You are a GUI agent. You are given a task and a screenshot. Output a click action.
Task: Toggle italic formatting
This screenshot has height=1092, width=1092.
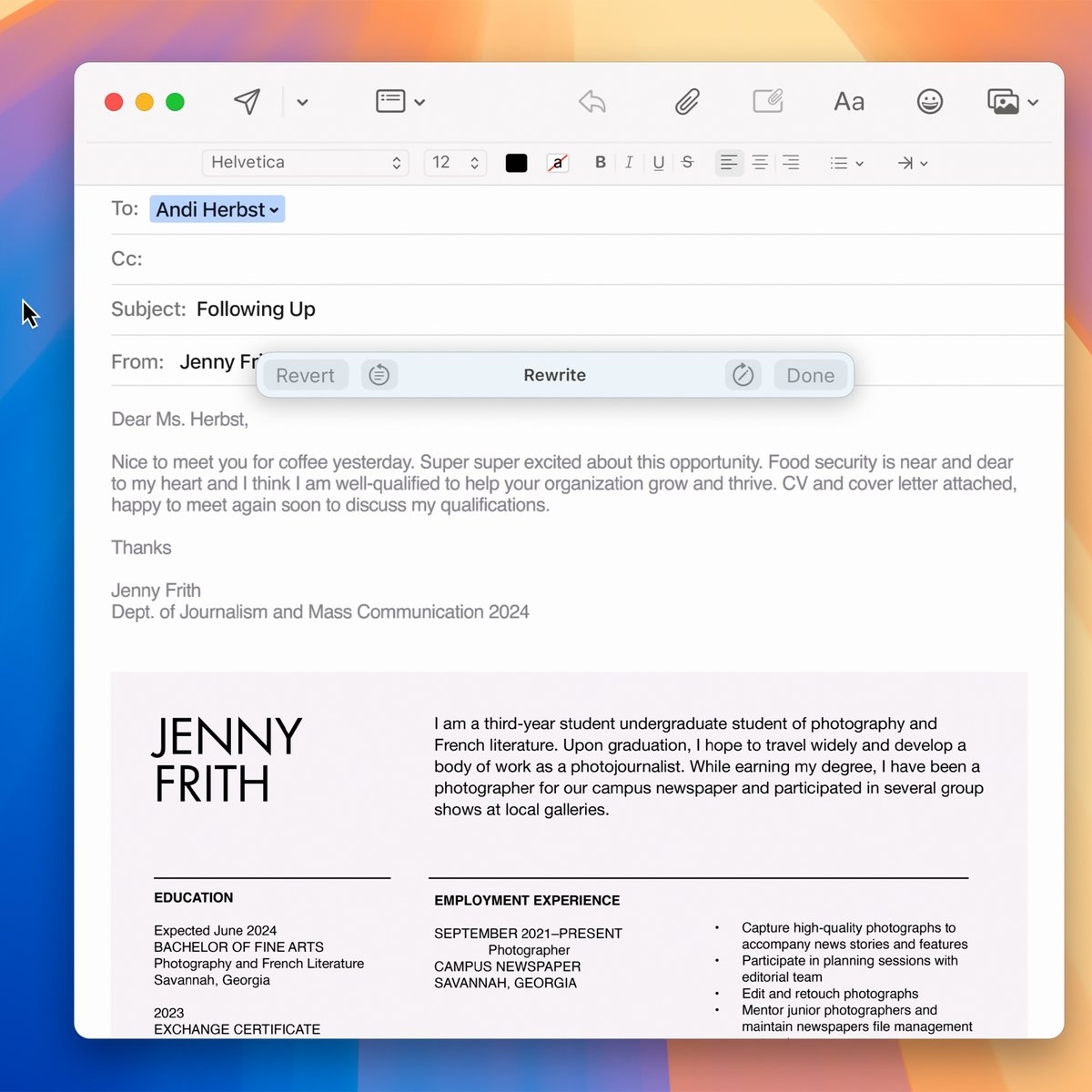pyautogui.click(x=629, y=162)
